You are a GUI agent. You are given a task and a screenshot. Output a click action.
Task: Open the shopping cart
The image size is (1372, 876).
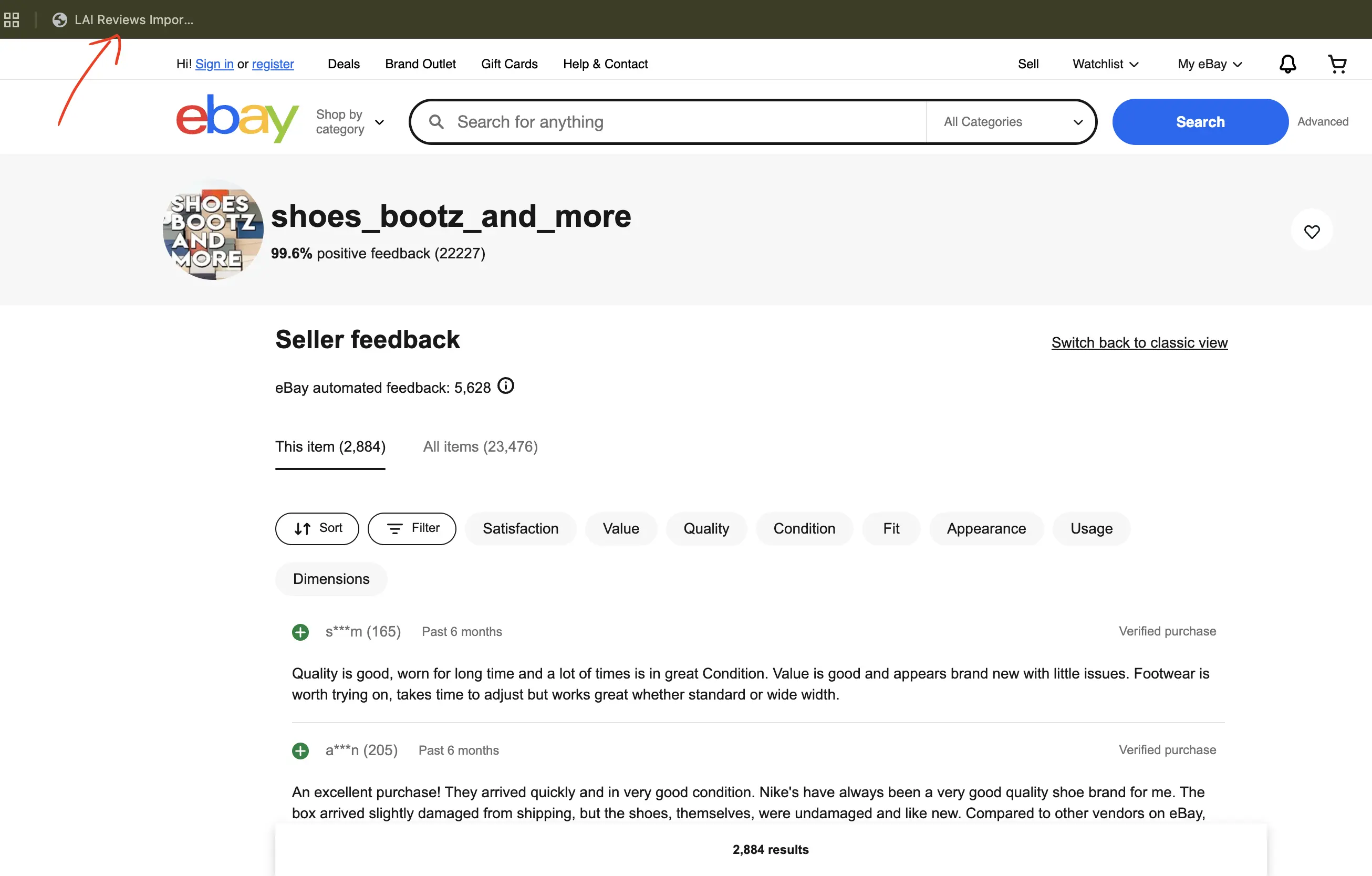click(1337, 64)
